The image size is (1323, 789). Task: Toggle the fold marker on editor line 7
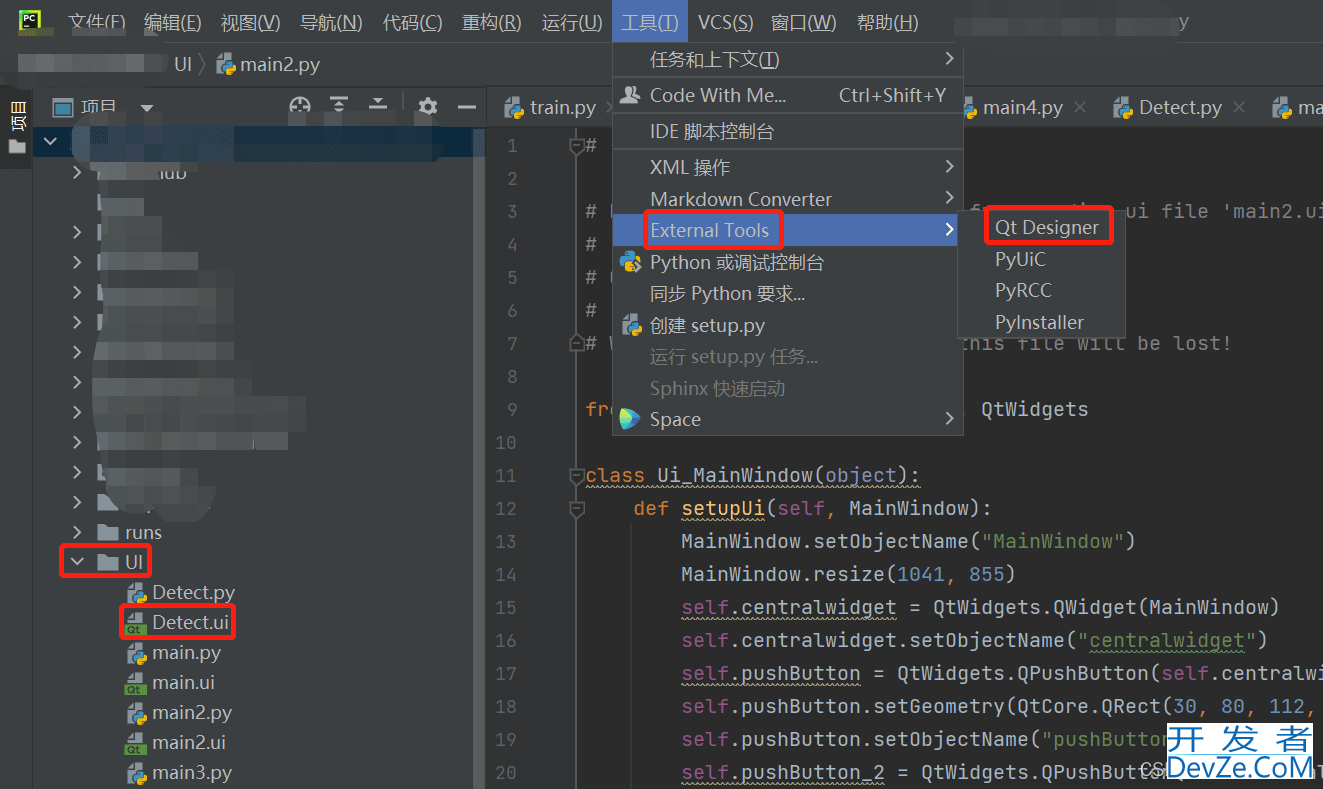575,343
